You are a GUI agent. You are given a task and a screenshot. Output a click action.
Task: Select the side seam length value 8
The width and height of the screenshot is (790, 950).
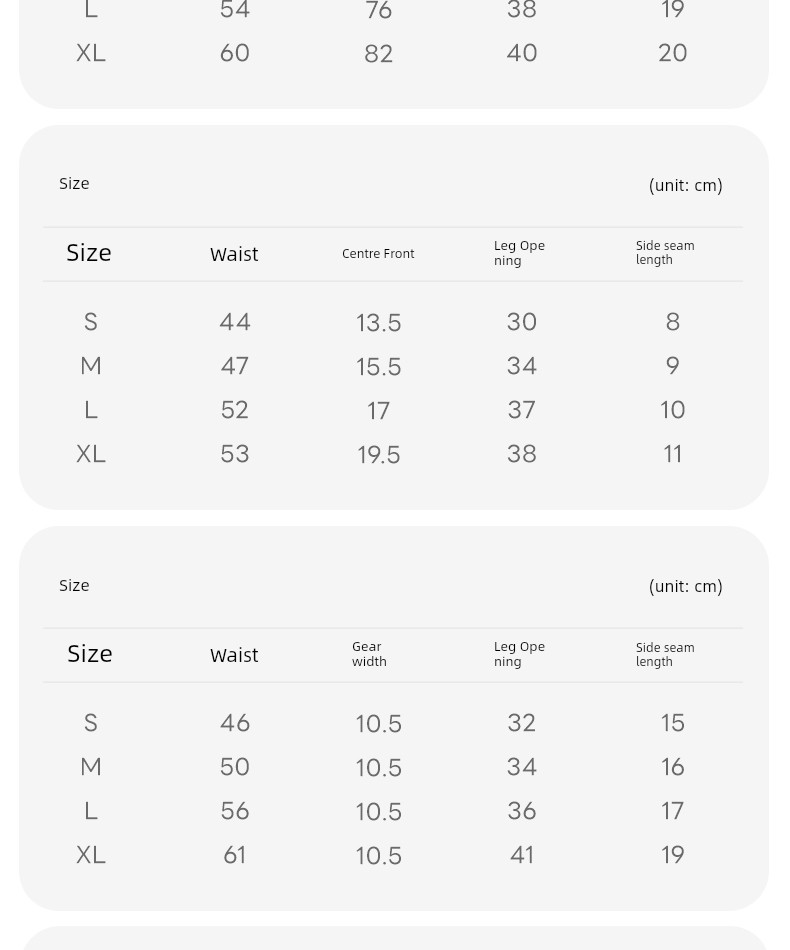pyautogui.click(x=672, y=322)
